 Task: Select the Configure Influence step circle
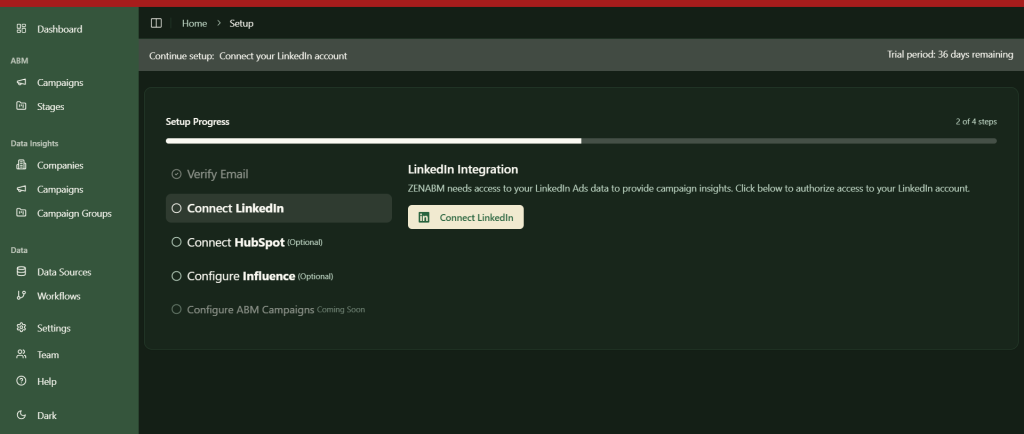click(x=176, y=276)
